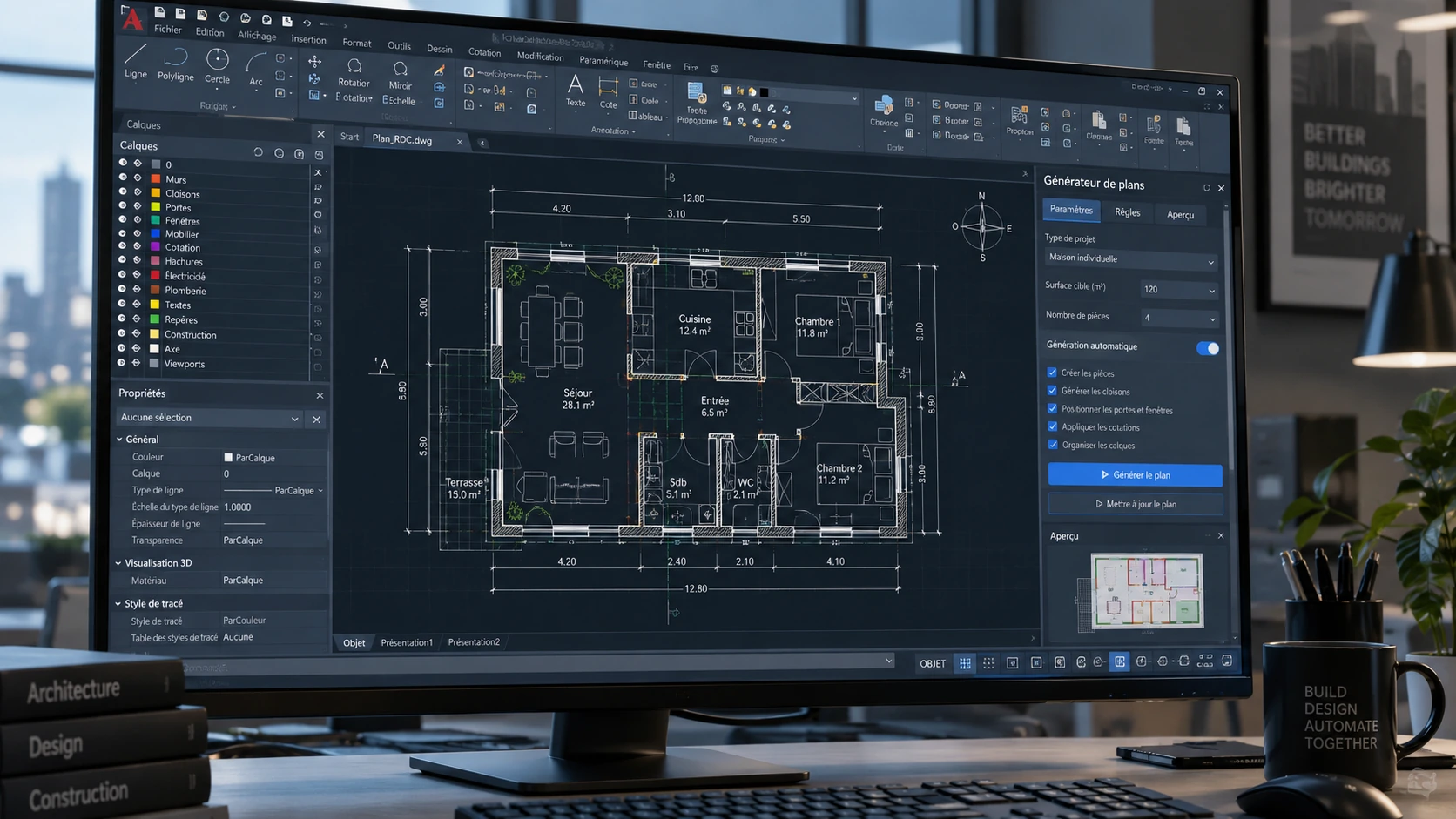Open the command line history dropdown arrow
Screen dimensions: 1456x819
point(889,661)
